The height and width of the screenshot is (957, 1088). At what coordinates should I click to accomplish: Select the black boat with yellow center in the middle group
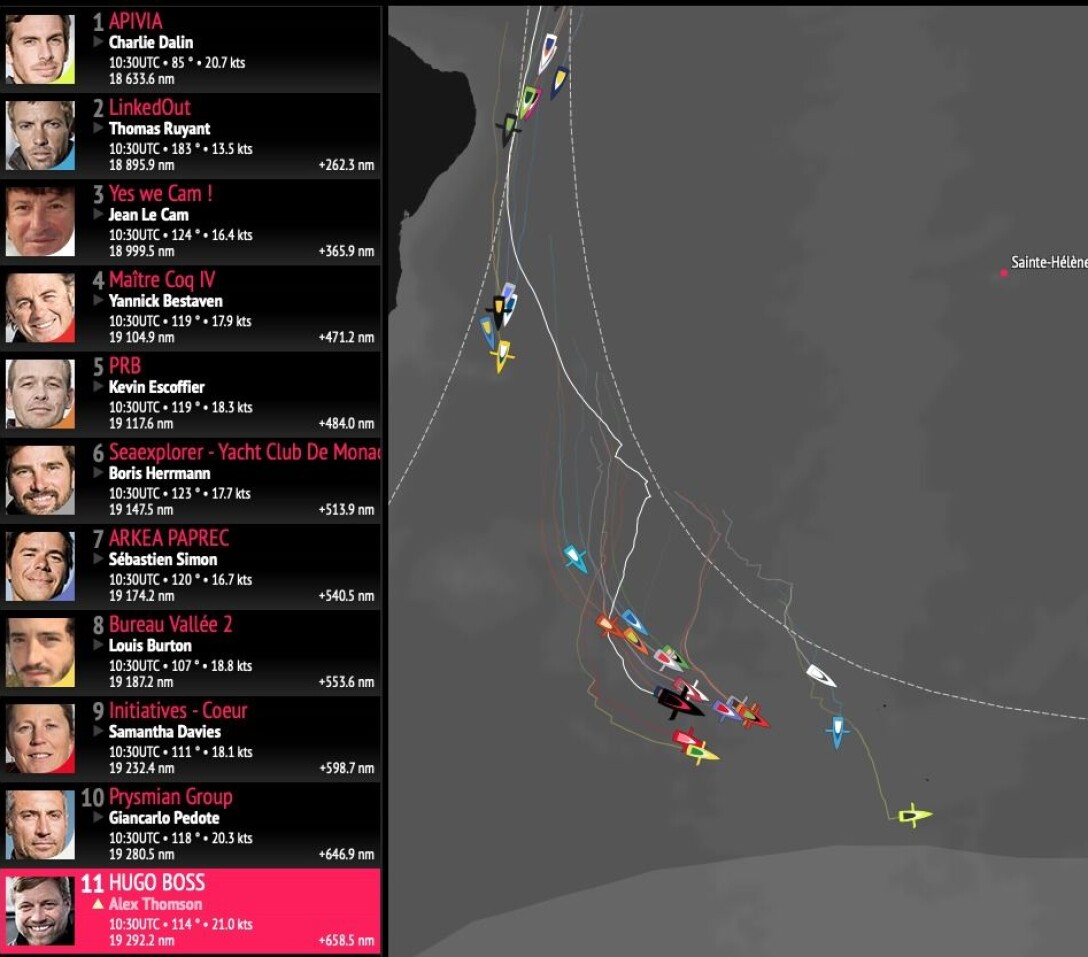coord(498,310)
